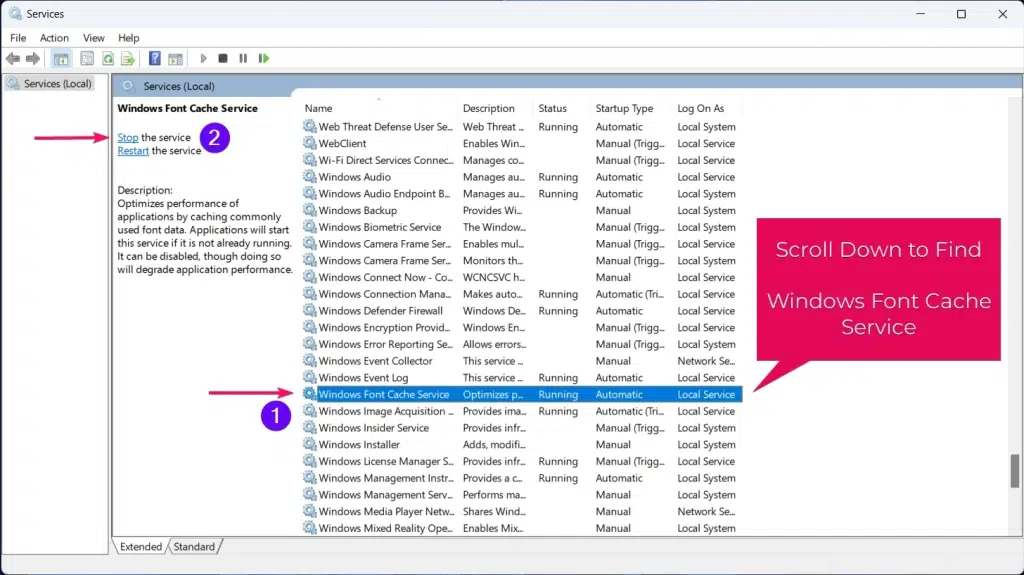This screenshot has width=1024, height=575.
Task: Click the vertical scrollbar thumb
Action: pyautogui.click(x=1014, y=471)
